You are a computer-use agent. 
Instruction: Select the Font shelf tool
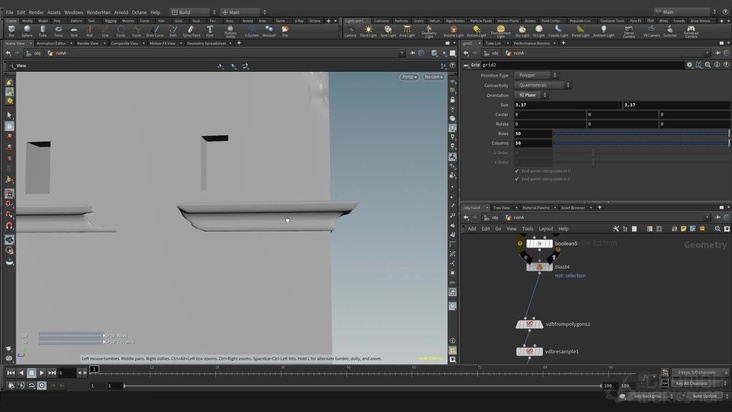tap(210, 31)
